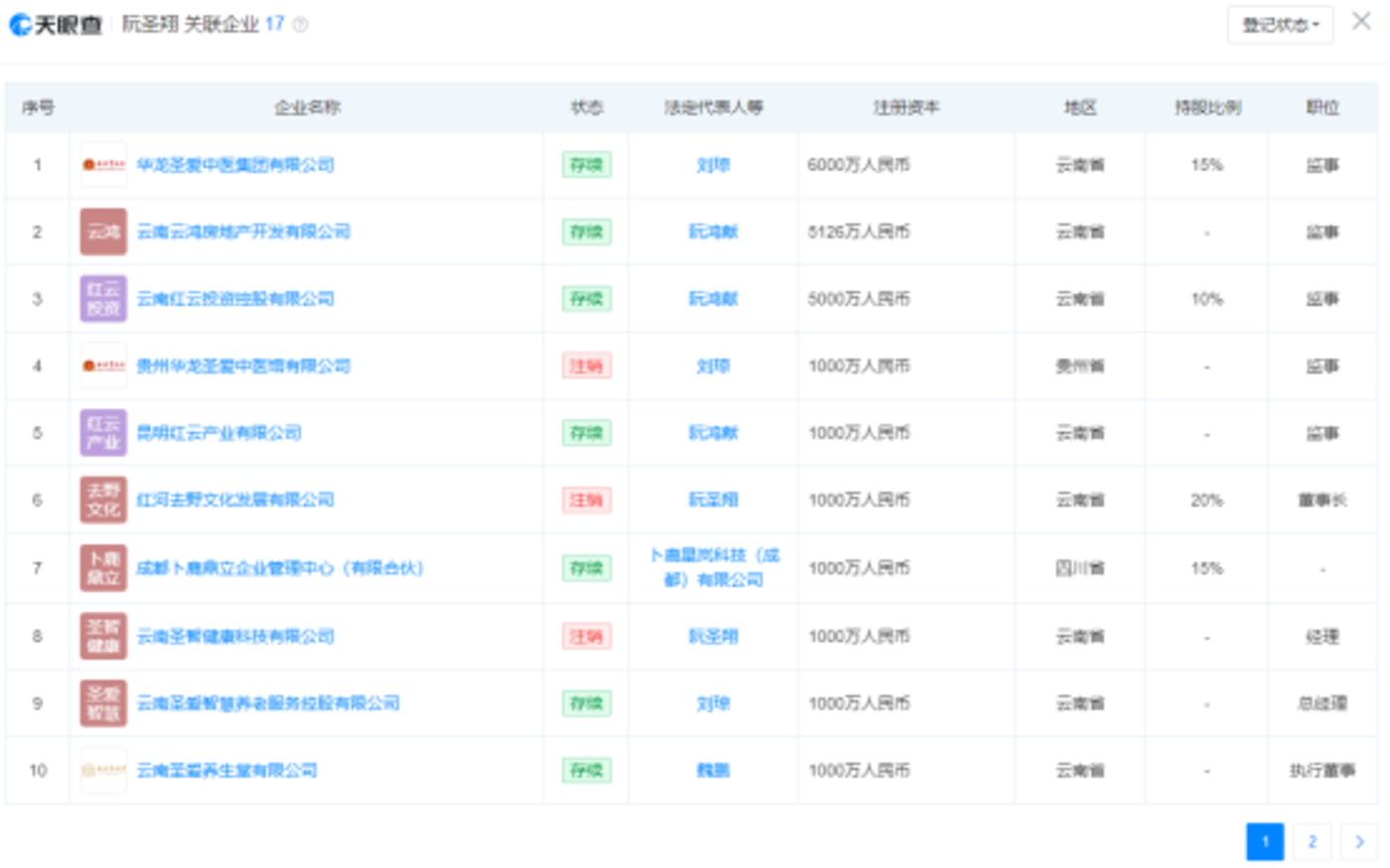The image size is (1390, 868).
Task: Click the purple 红云投资 logo icon
Action: 103,299
